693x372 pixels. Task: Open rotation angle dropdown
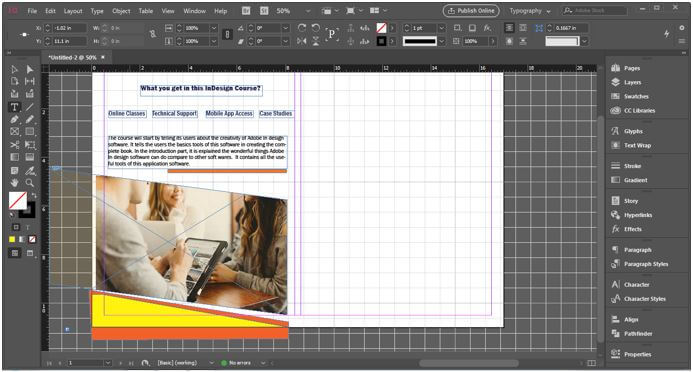coord(286,28)
